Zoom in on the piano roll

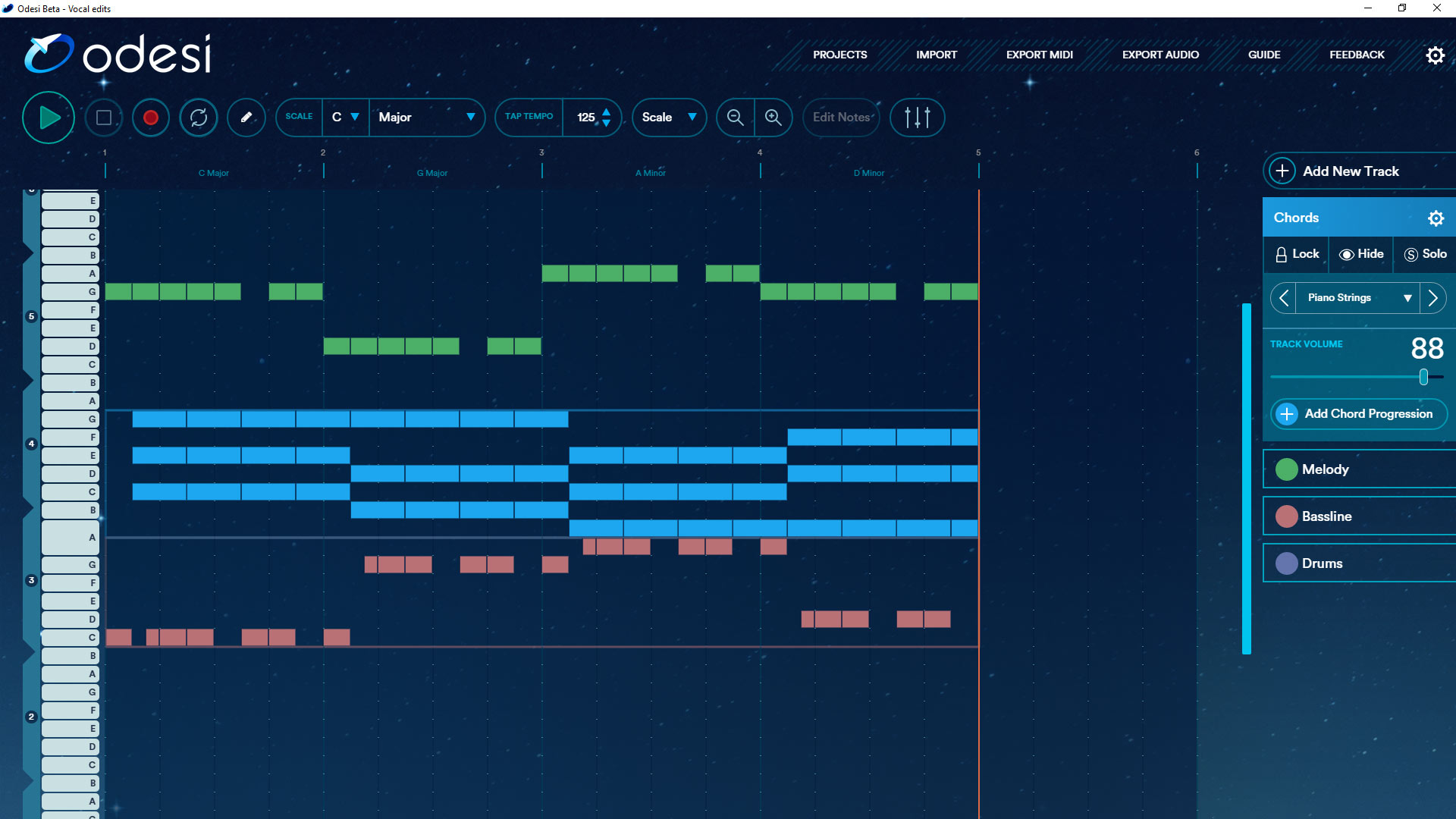(x=773, y=118)
